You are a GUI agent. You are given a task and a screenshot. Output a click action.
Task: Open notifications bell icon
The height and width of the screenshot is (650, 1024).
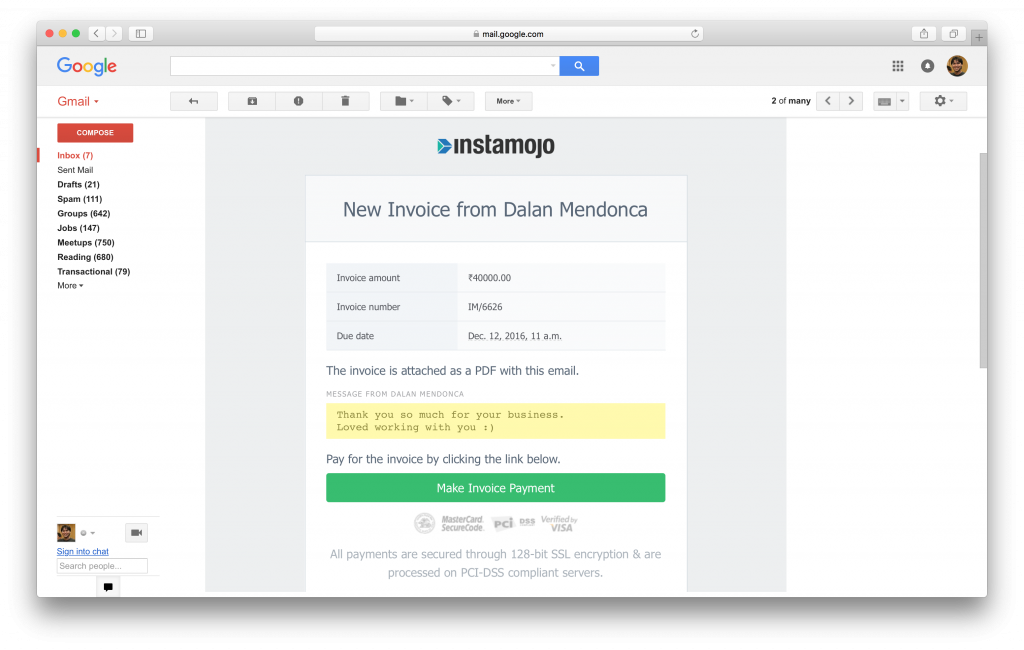click(x=927, y=66)
